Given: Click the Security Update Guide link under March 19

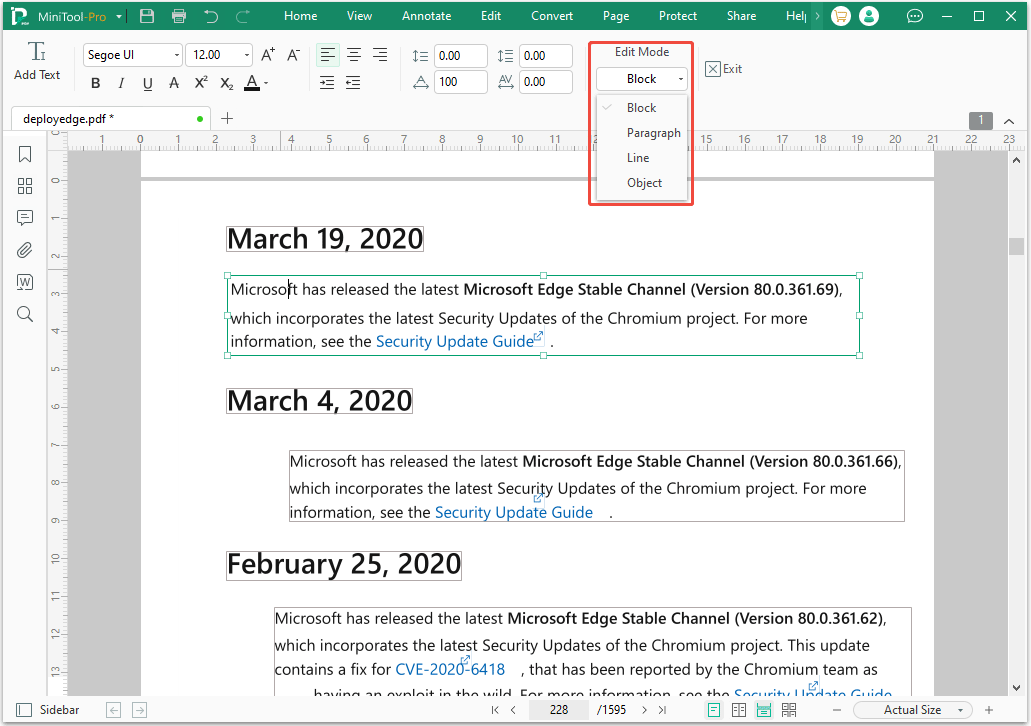Looking at the screenshot, I should tap(454, 341).
